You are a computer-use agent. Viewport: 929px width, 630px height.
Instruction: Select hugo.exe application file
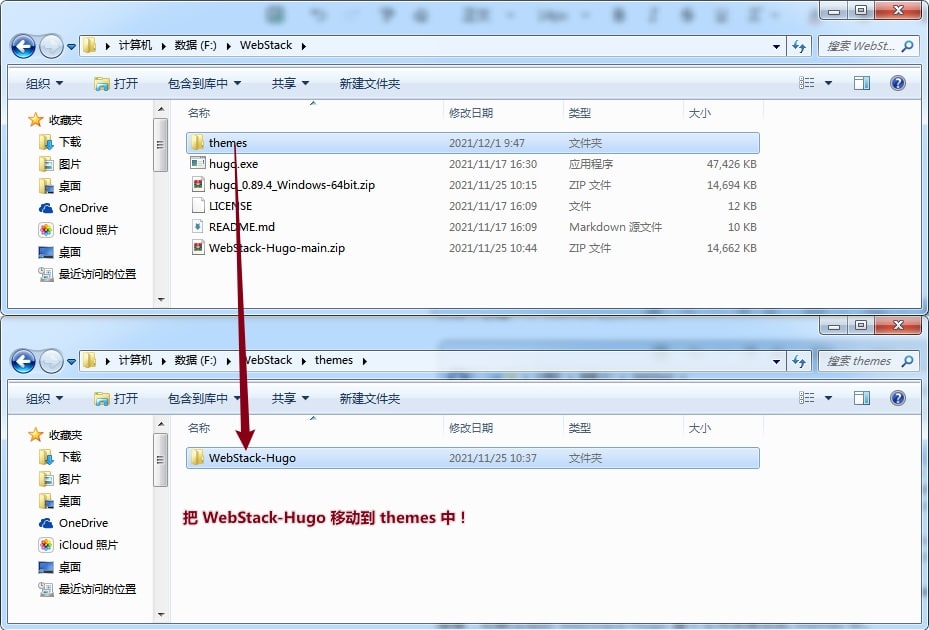click(x=473, y=164)
